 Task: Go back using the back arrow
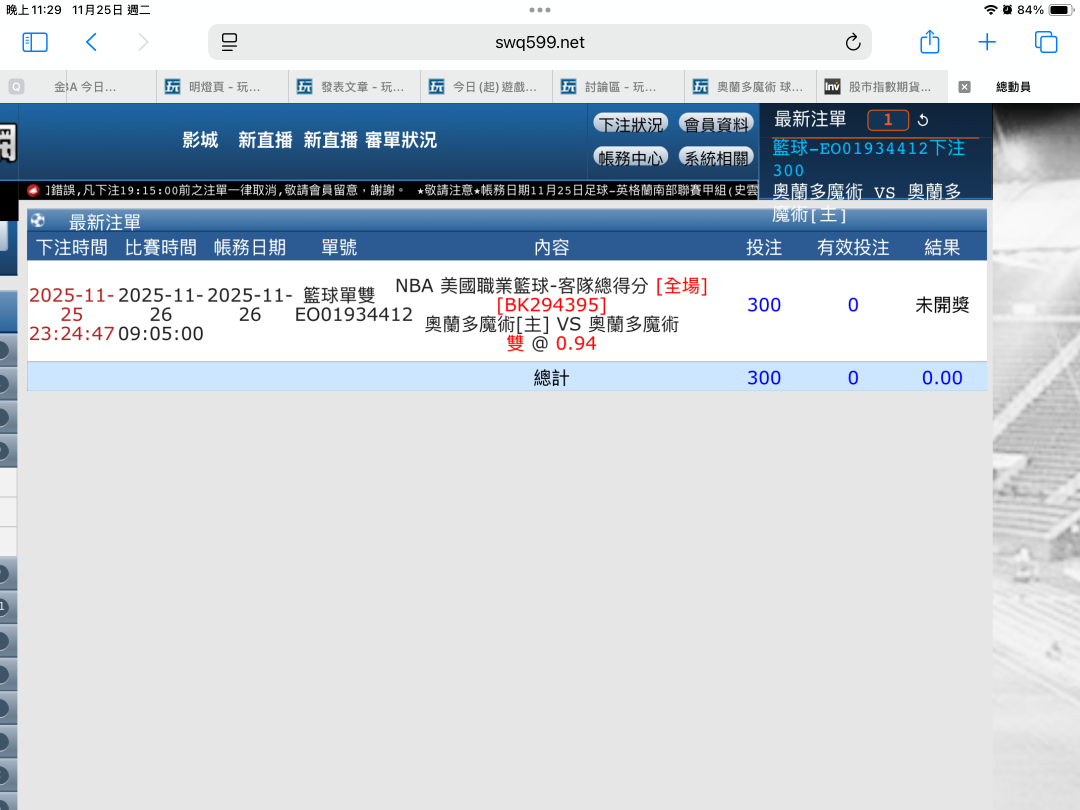click(91, 42)
